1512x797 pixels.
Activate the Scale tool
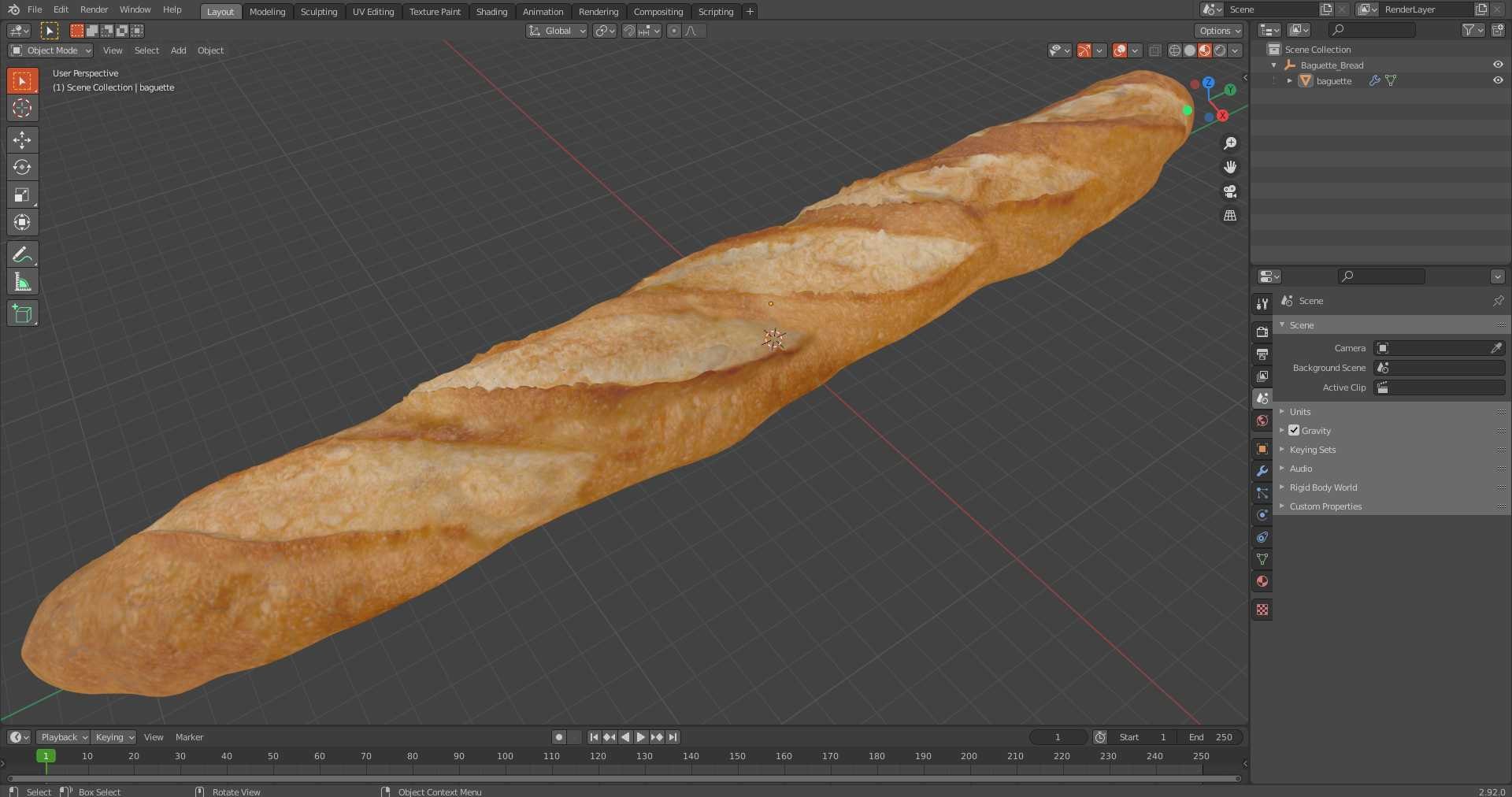click(x=22, y=195)
